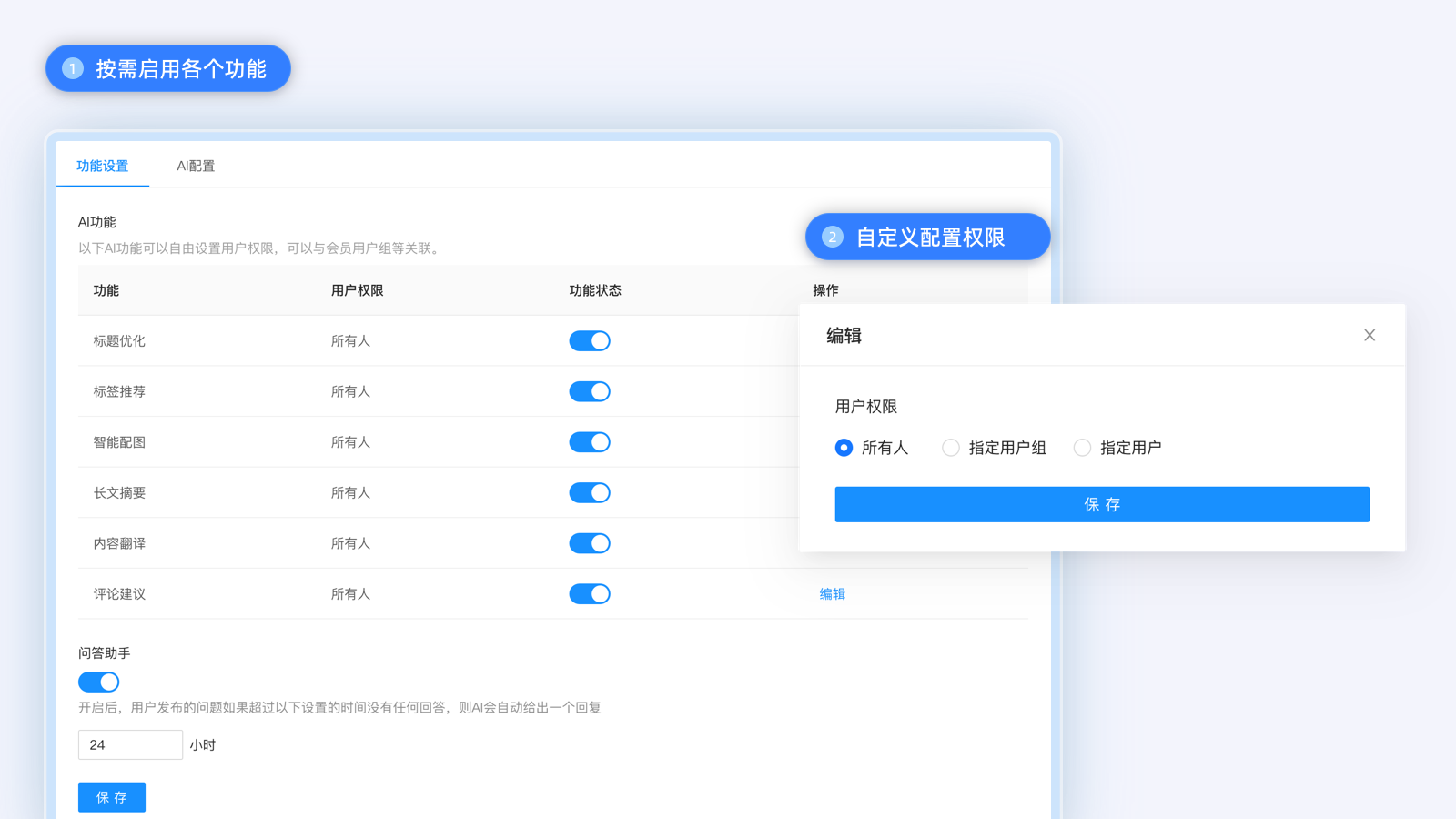Switch off the 评论建议 toggle
This screenshot has width=1456, height=819.
pos(590,594)
